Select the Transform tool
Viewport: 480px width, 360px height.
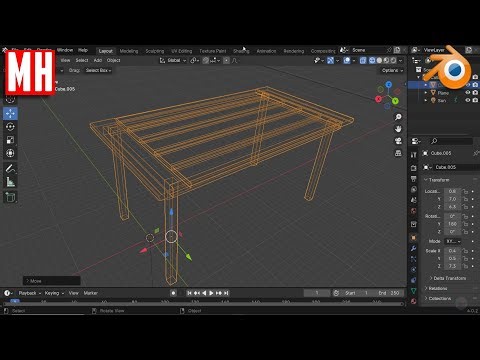[10, 153]
